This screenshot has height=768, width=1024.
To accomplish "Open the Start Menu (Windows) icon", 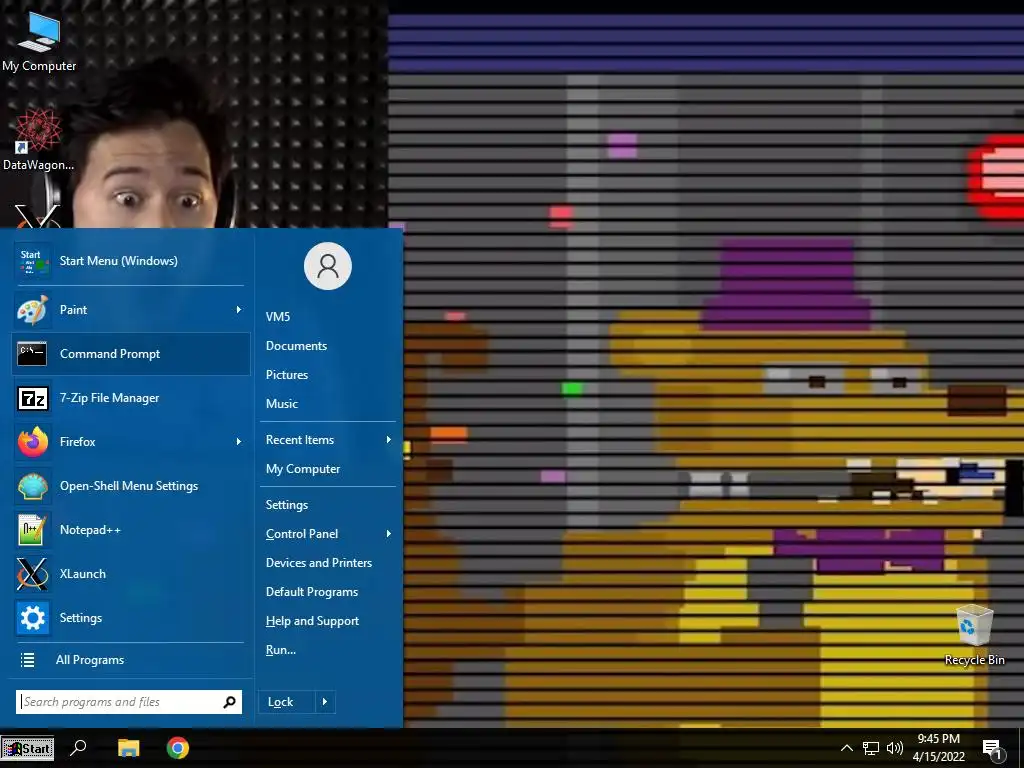I will click(x=33, y=261).
